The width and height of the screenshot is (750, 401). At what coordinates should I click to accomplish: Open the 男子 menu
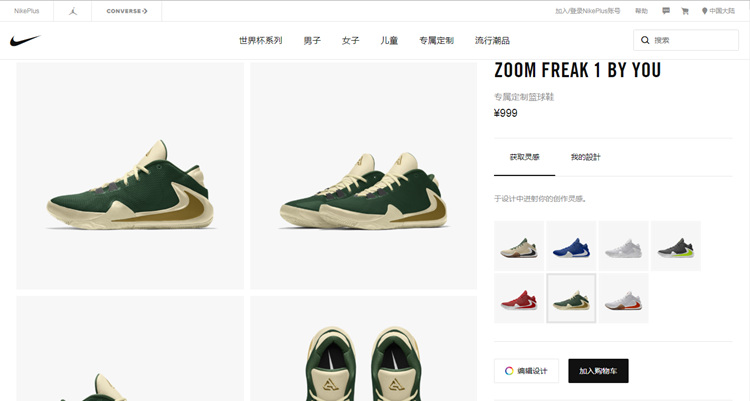coord(312,41)
